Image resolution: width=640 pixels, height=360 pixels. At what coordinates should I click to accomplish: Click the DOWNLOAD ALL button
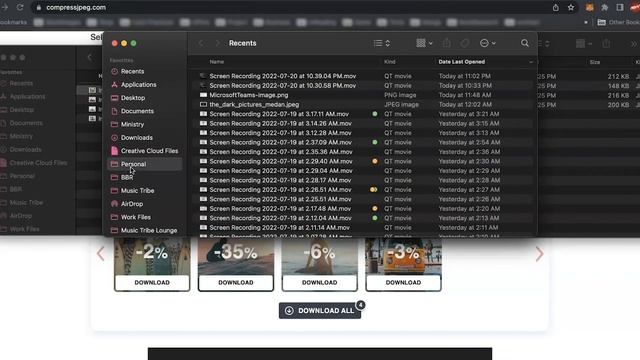coord(320,311)
